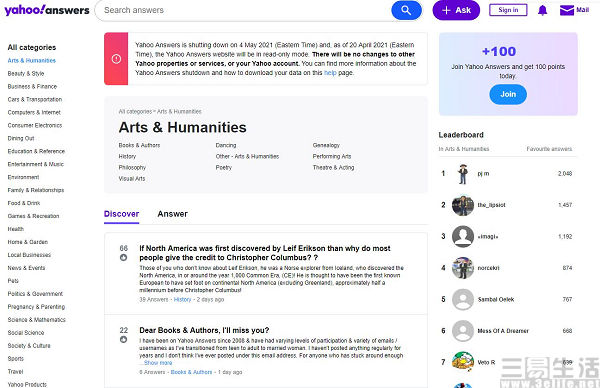
Task: Select Computers & Internet category in sidebar
Action: coord(34,112)
